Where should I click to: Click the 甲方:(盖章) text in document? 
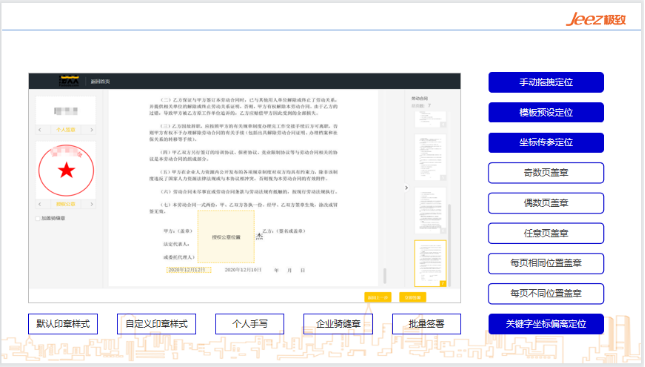point(178,231)
